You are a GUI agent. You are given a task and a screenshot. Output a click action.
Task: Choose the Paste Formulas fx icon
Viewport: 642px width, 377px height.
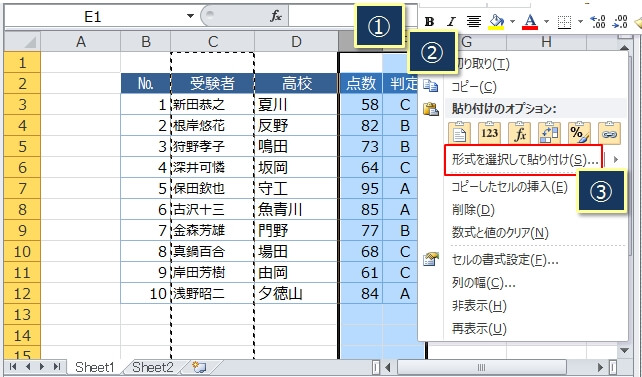(519, 133)
